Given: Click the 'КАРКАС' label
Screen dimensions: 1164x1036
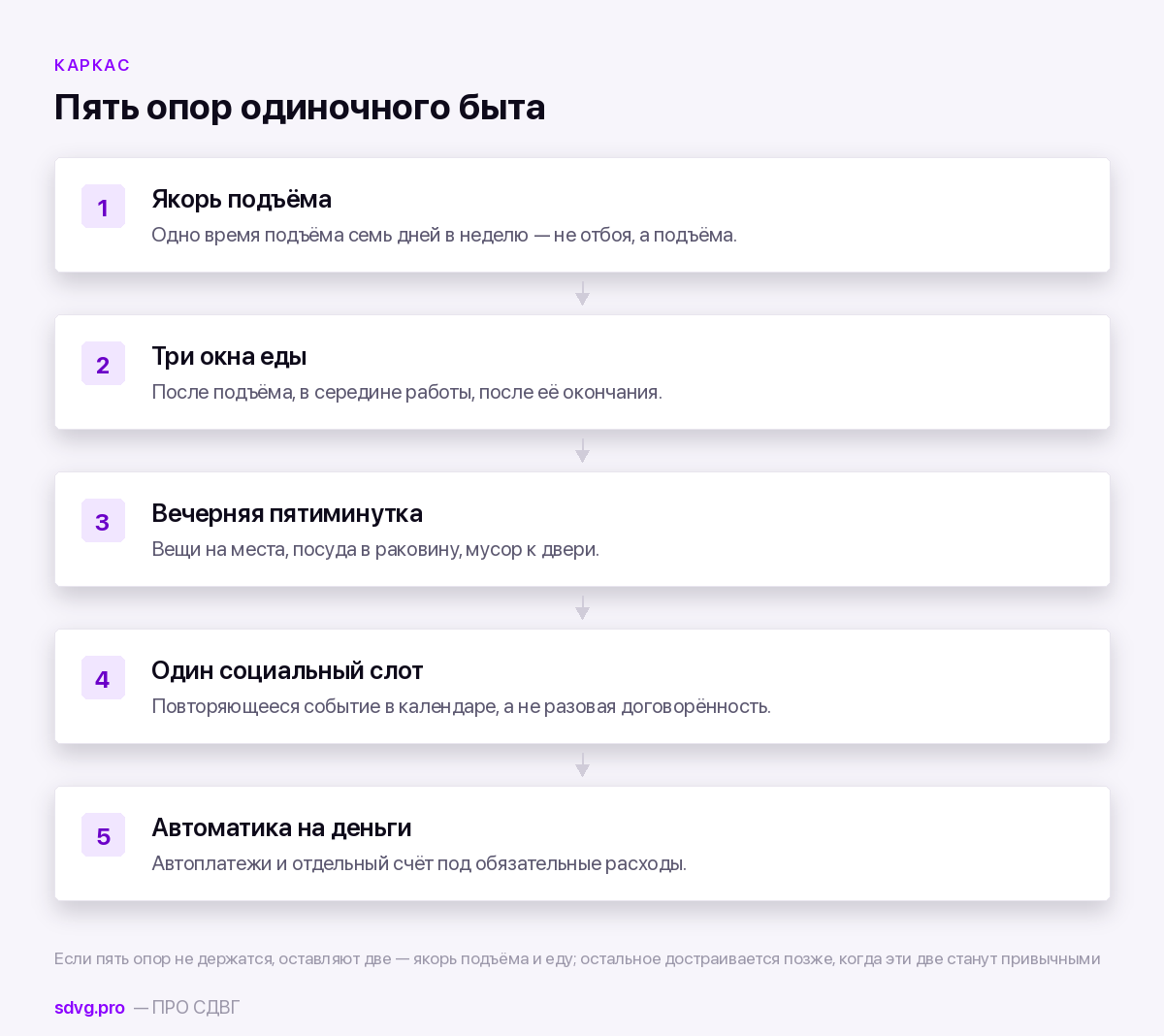Looking at the screenshot, I should pyautogui.click(x=92, y=65).
